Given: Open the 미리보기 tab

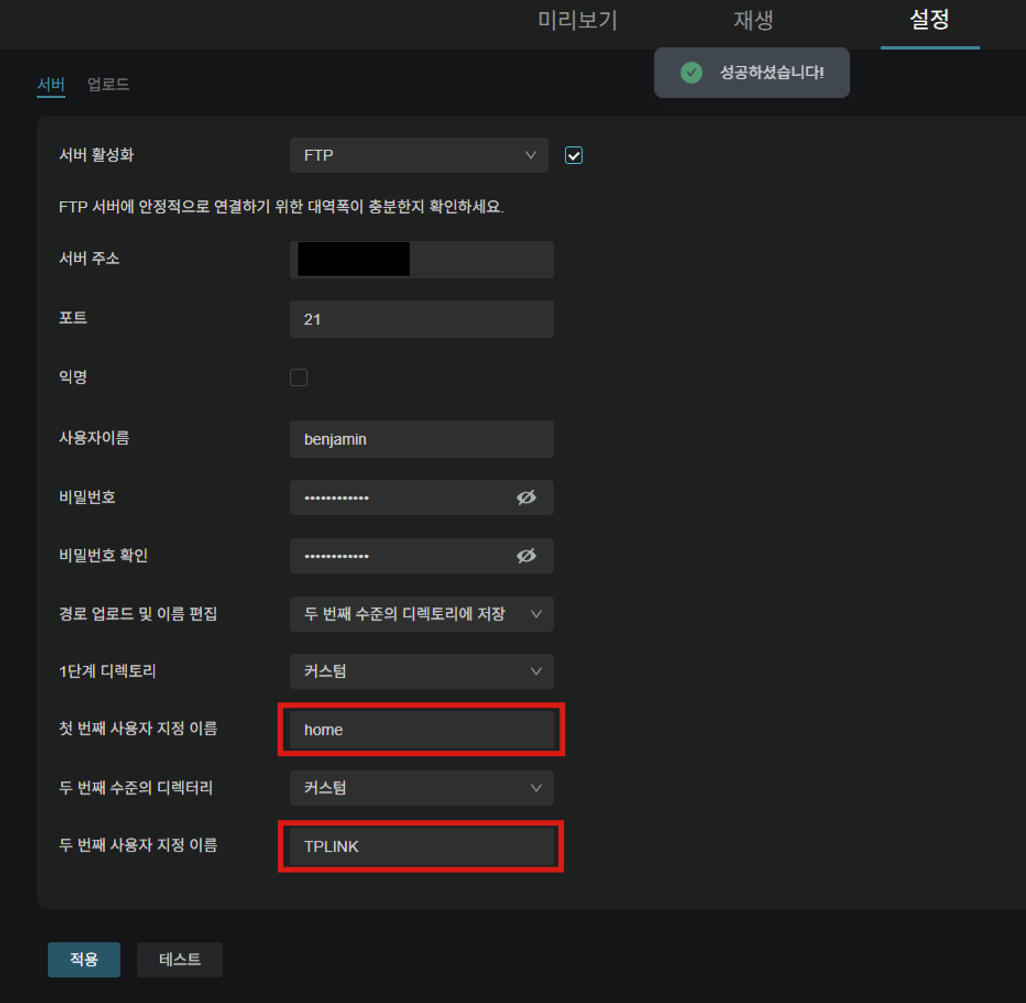Looking at the screenshot, I should coord(577,20).
